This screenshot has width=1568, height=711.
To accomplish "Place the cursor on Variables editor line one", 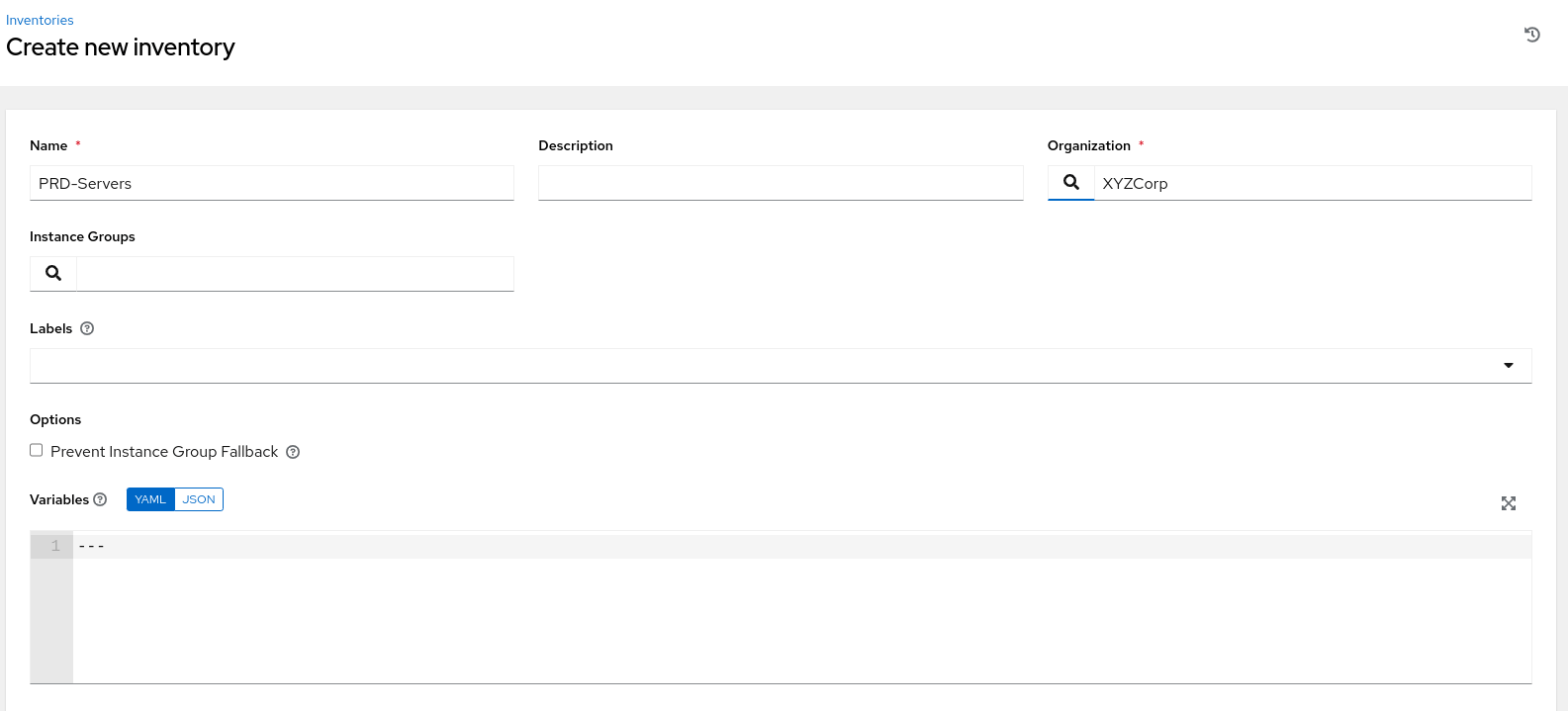I will click(791, 546).
